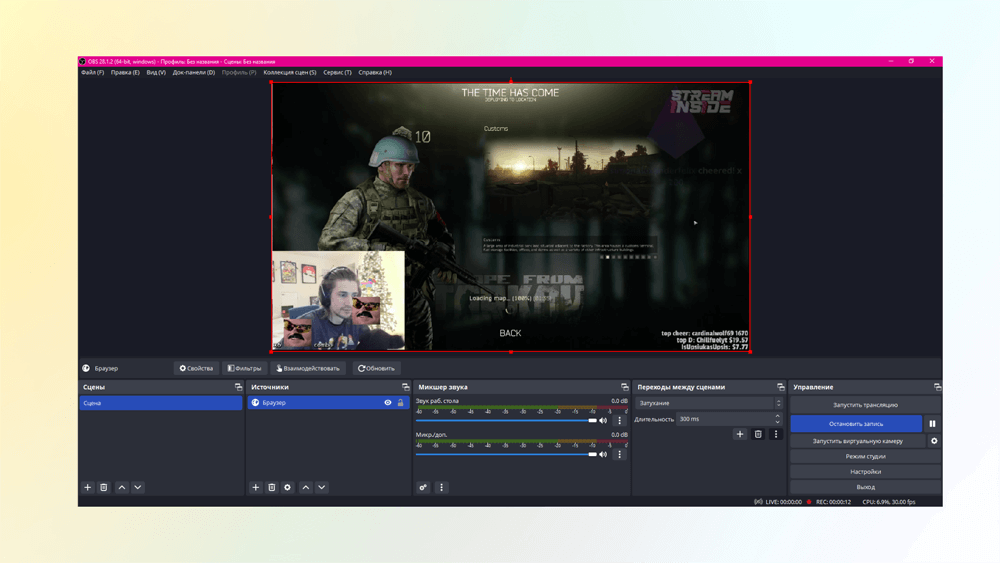Open audio mixer three-dot menu at bottom

point(441,487)
